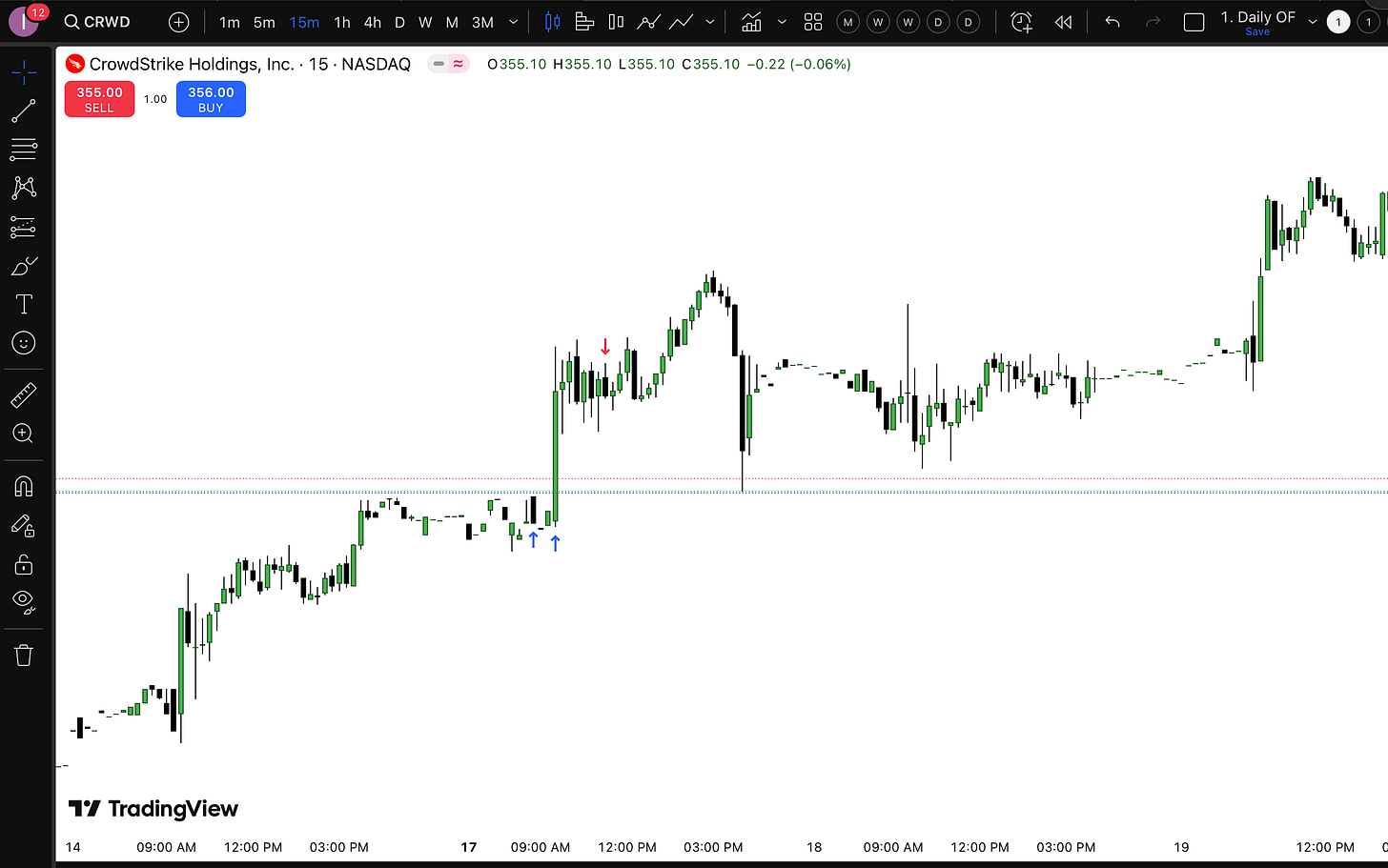The height and width of the screenshot is (868, 1388).
Task: Expand the favorite indicators dropdown arrow
Action: click(782, 22)
